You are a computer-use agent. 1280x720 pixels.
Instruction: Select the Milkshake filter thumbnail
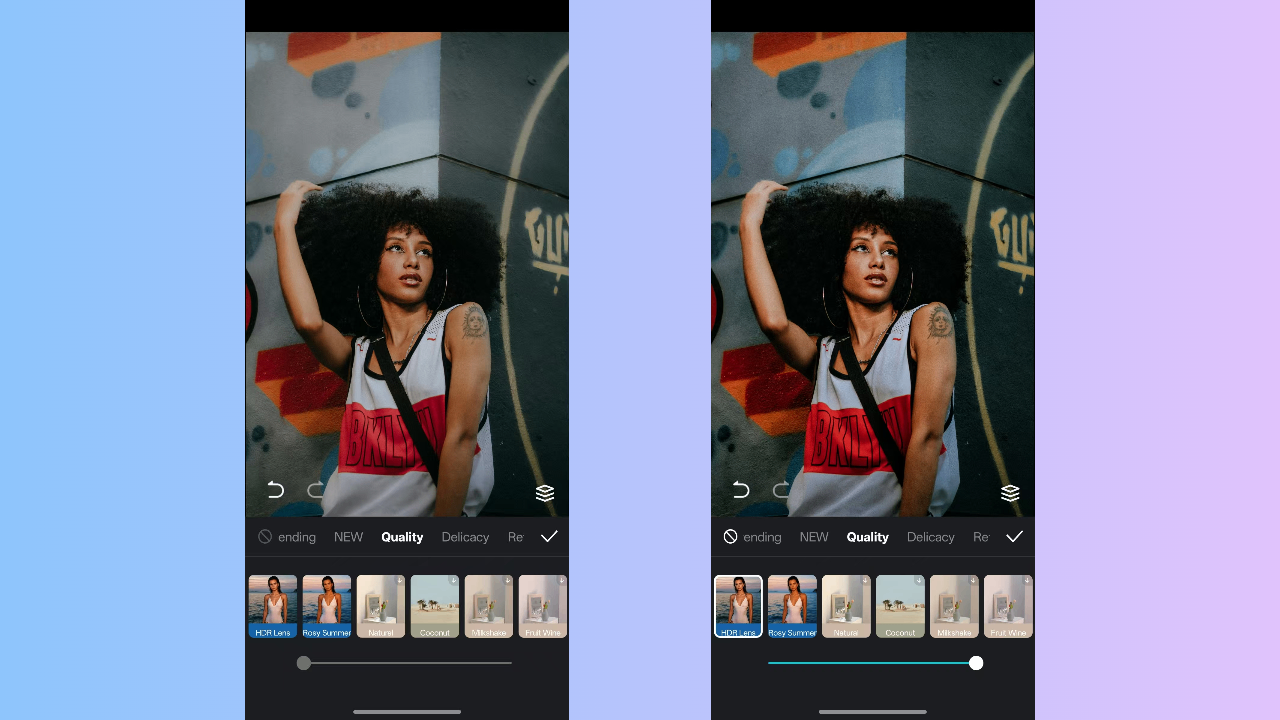coord(488,606)
